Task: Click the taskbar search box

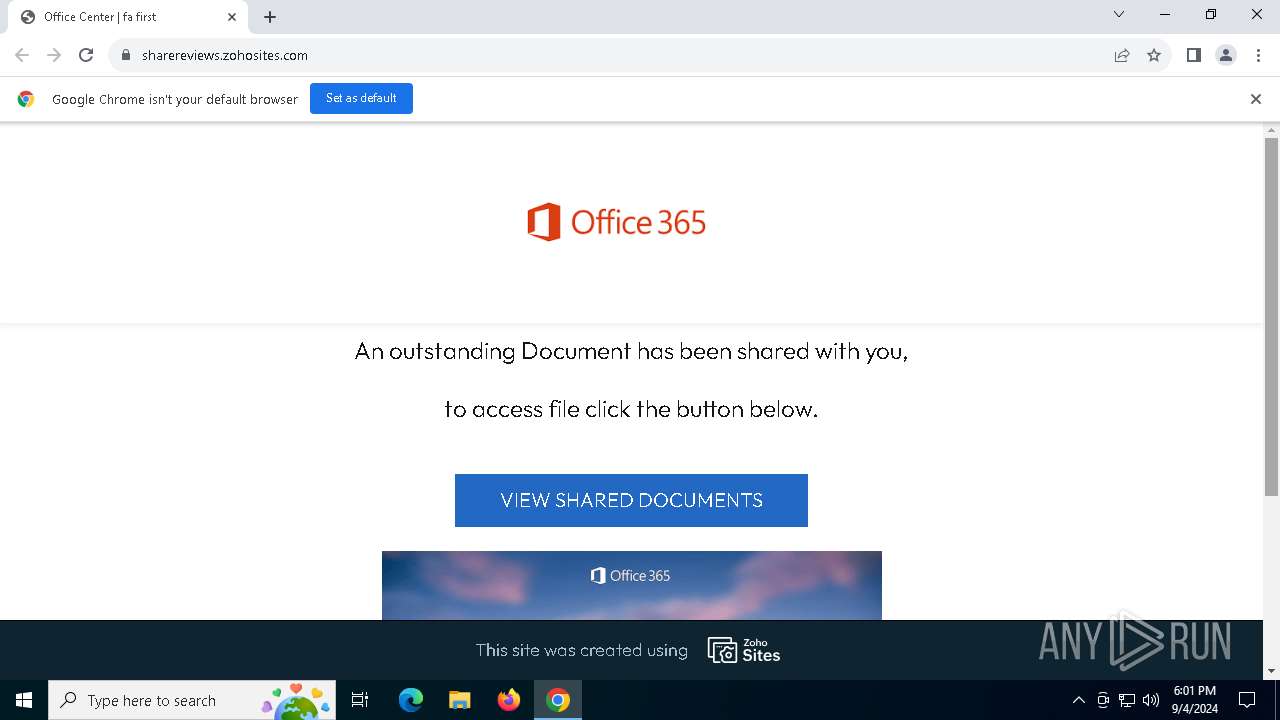Action: coord(192,700)
